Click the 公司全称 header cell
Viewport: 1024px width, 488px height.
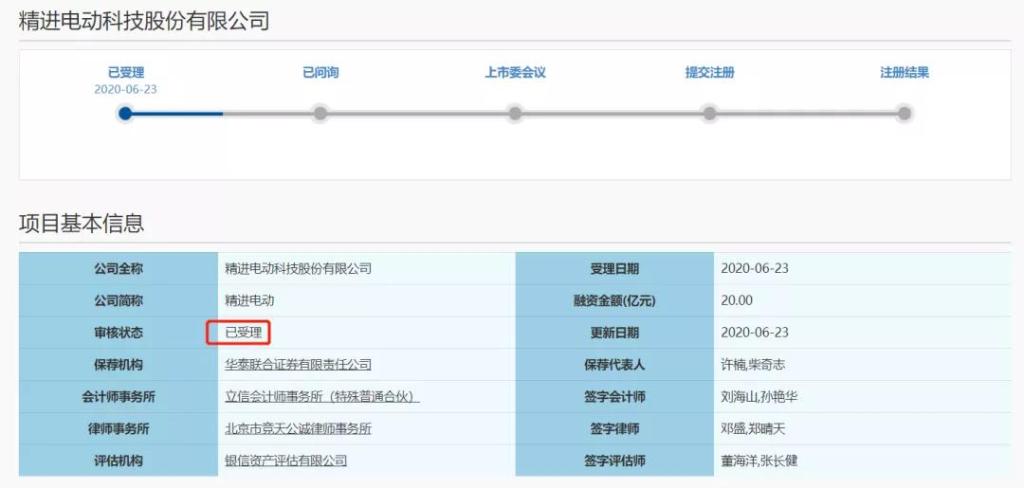pyautogui.click(x=118, y=268)
